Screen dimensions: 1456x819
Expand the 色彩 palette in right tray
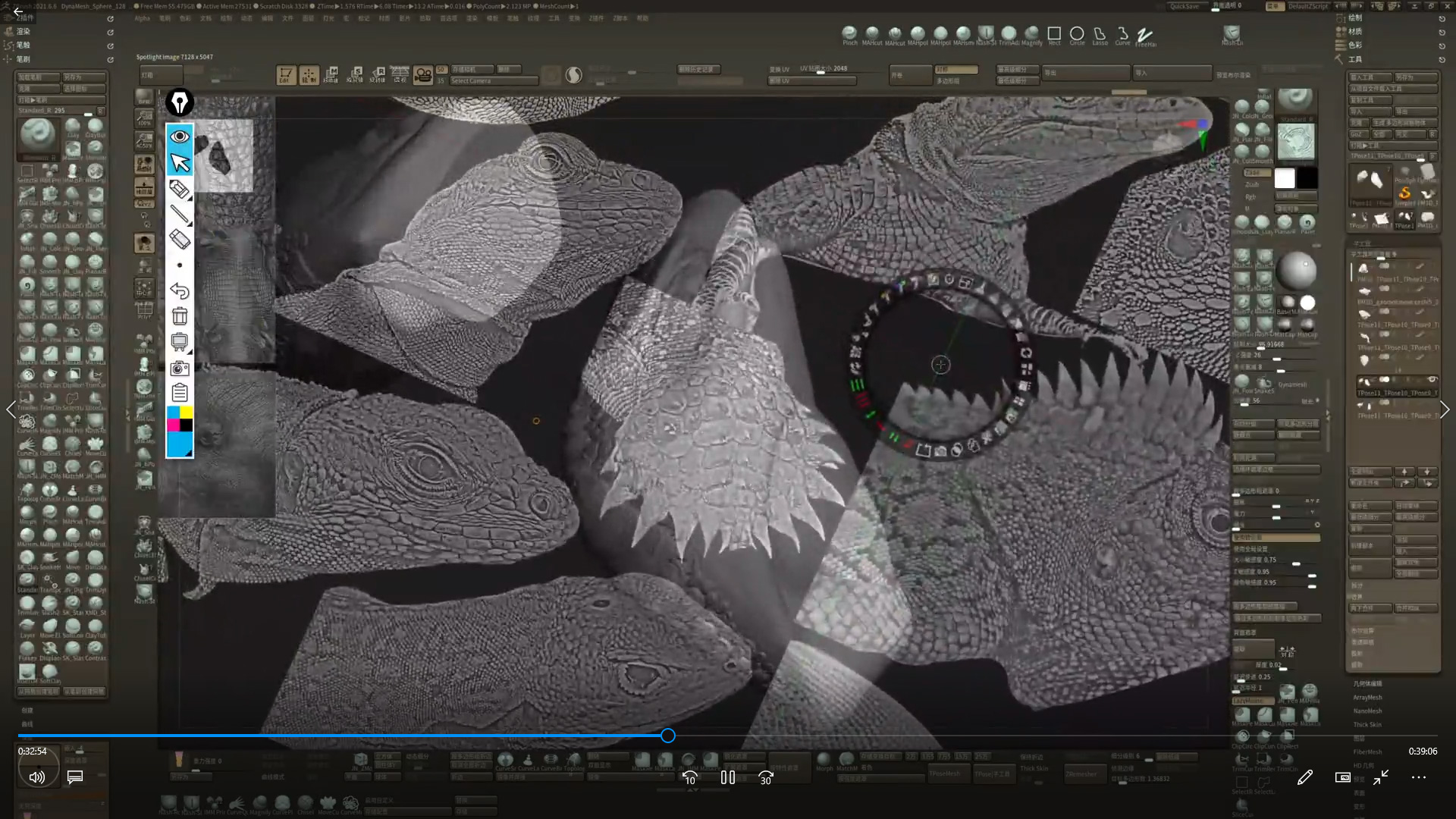[1355, 45]
